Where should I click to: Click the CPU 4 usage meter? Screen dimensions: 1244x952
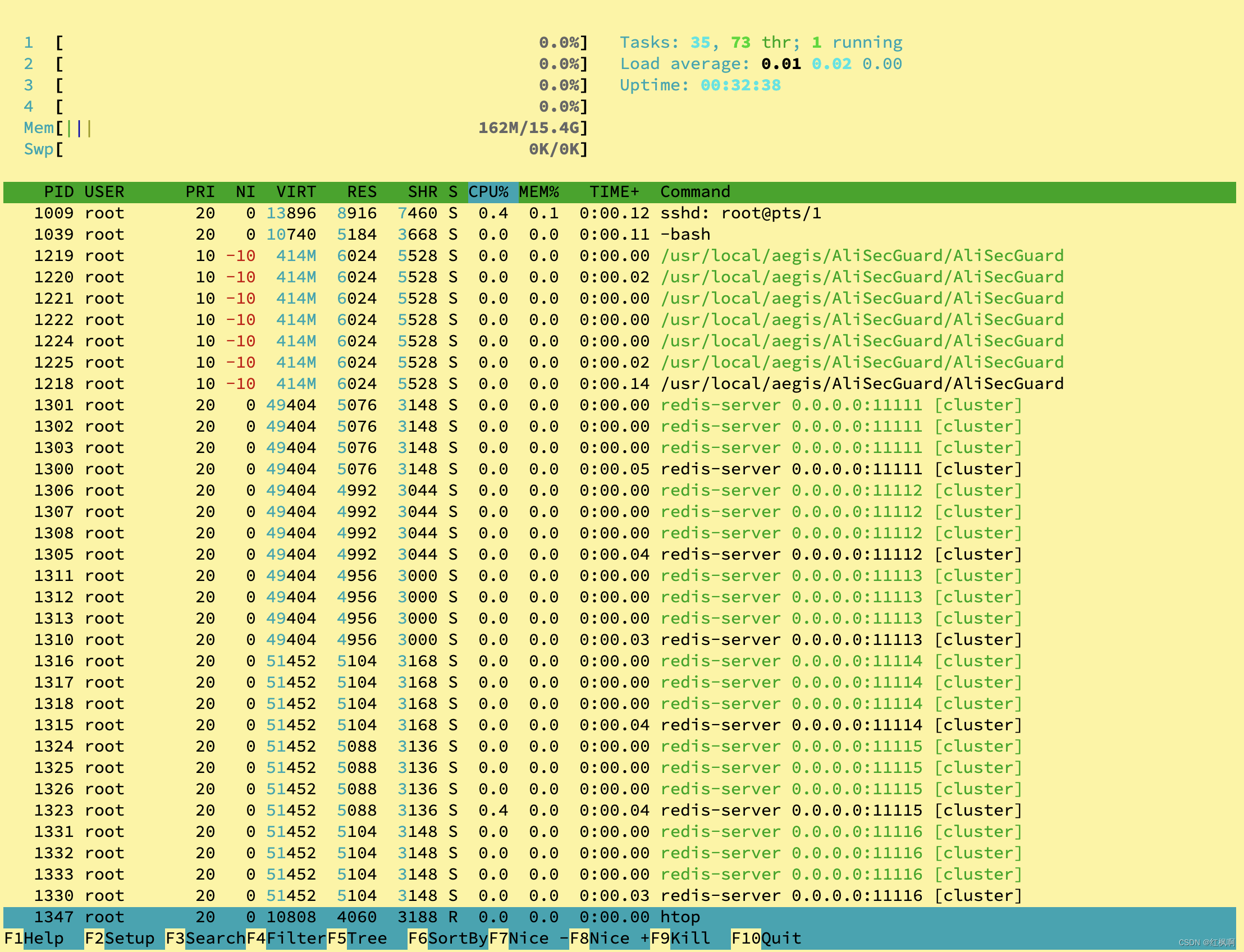(305, 107)
